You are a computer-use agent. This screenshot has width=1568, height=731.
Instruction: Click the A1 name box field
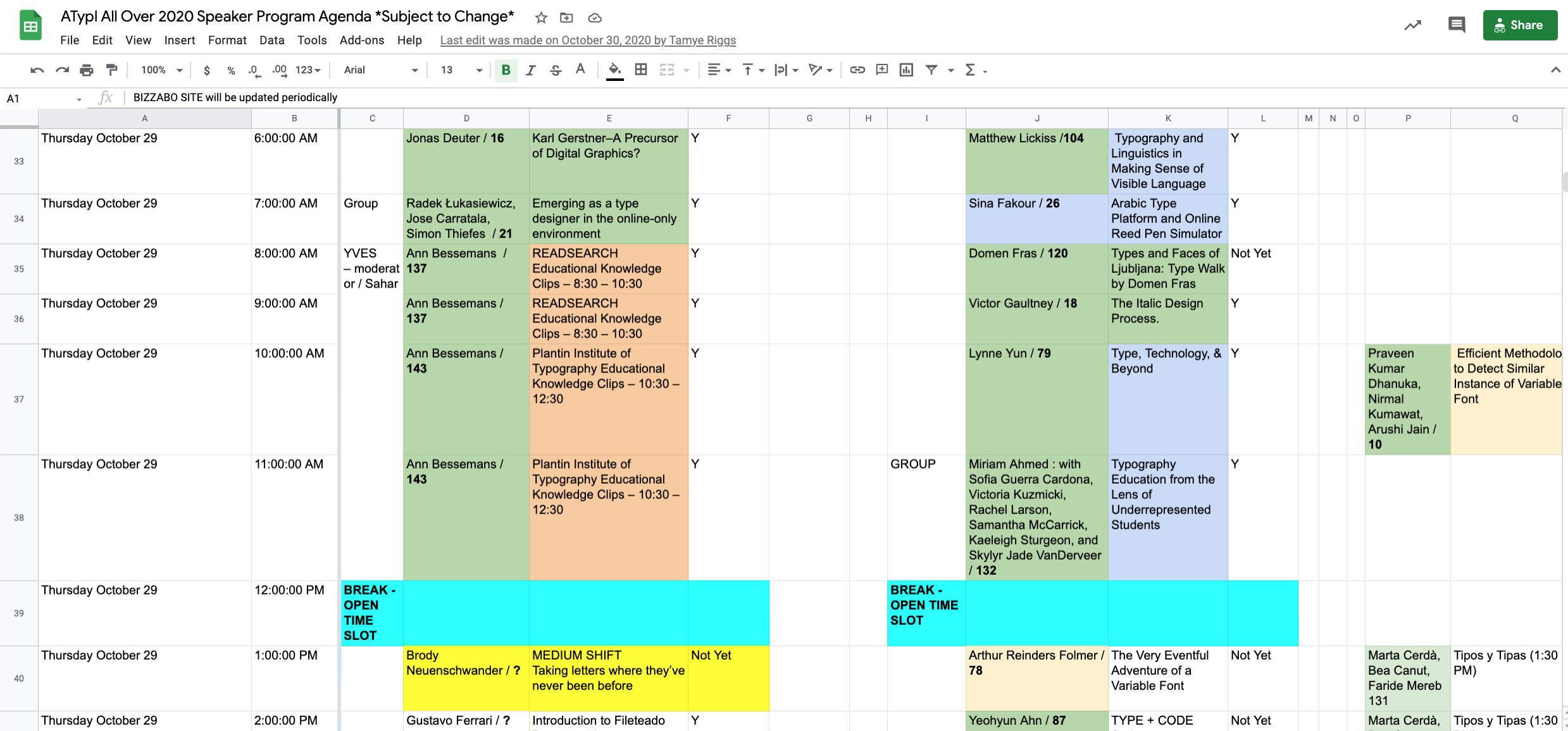38,98
